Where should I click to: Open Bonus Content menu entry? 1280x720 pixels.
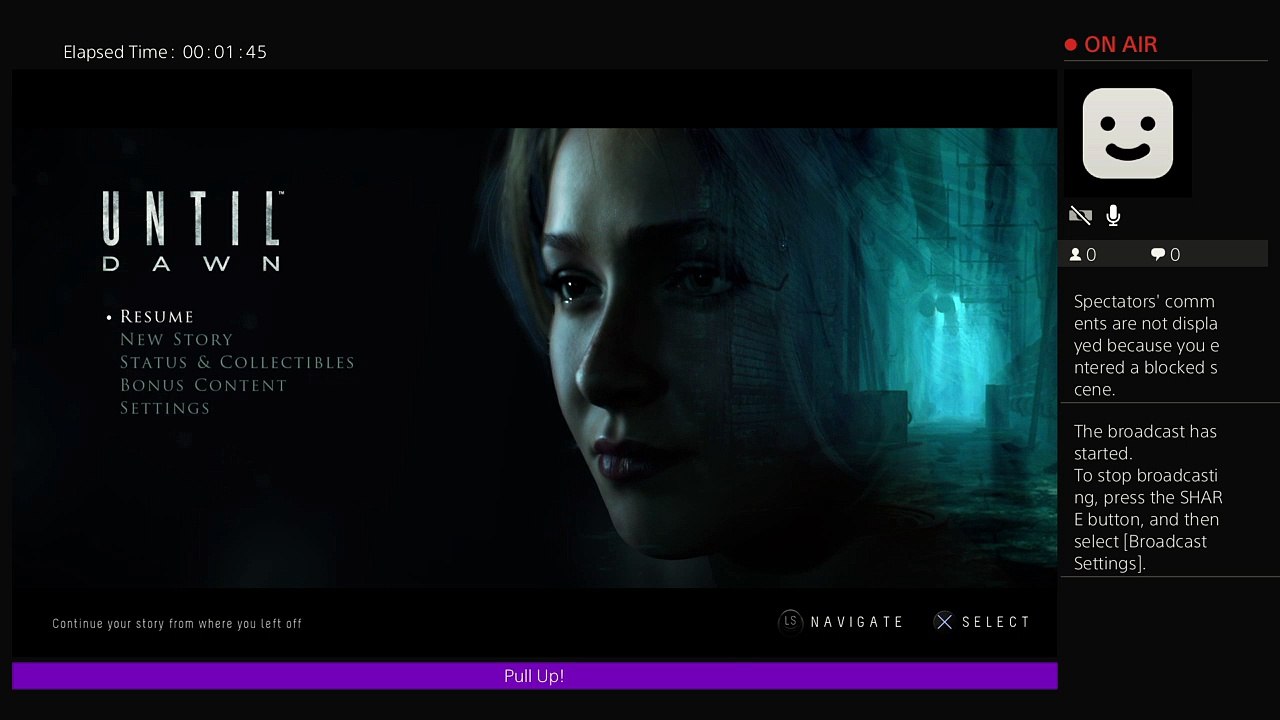tap(203, 385)
